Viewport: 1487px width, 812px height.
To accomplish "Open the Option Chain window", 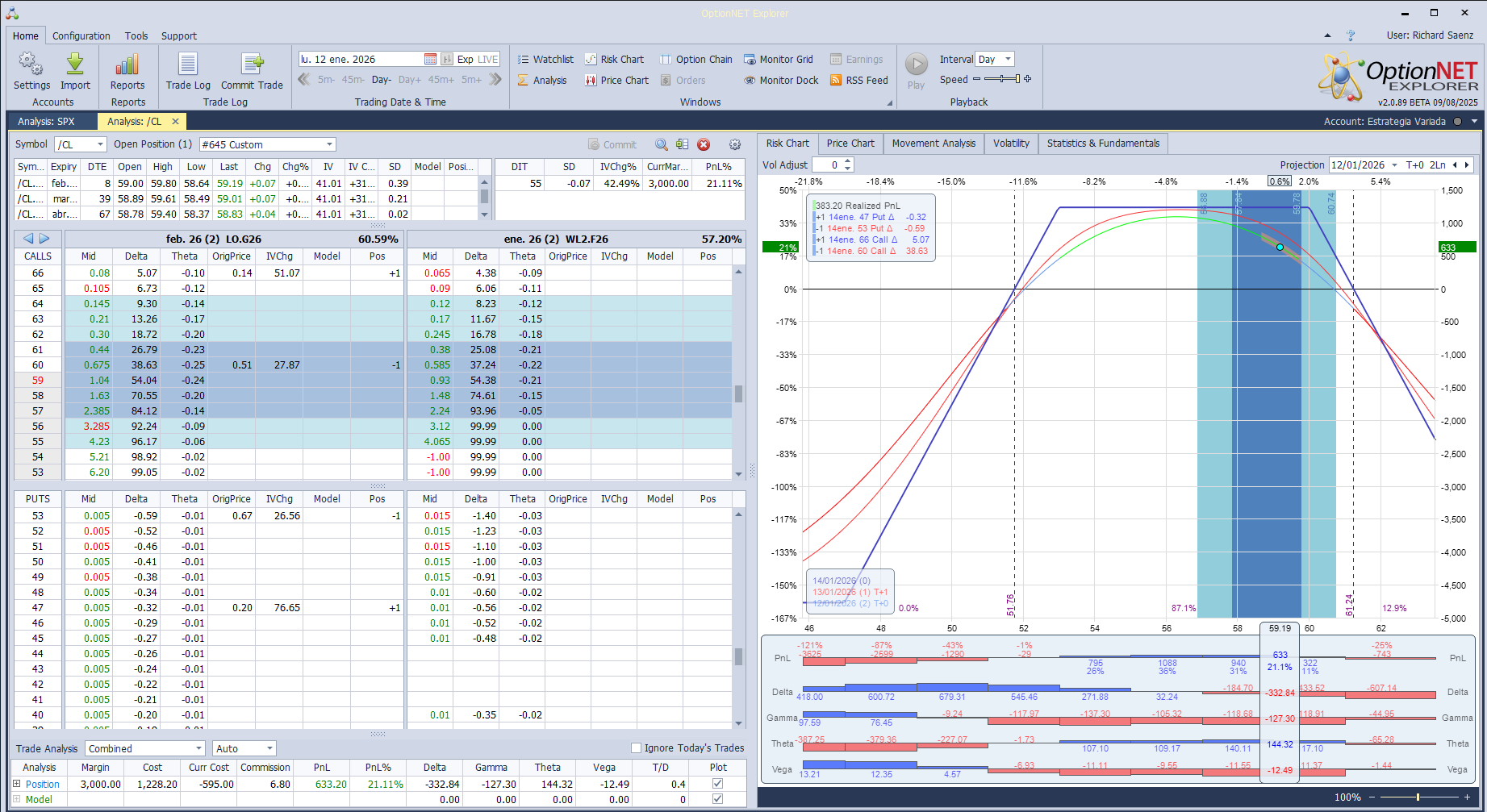I will (x=696, y=60).
